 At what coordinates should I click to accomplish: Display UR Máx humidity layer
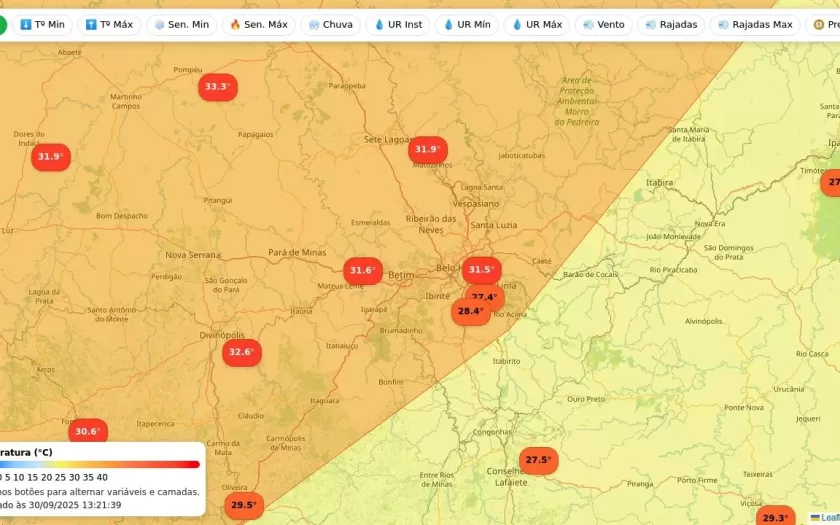pos(537,24)
